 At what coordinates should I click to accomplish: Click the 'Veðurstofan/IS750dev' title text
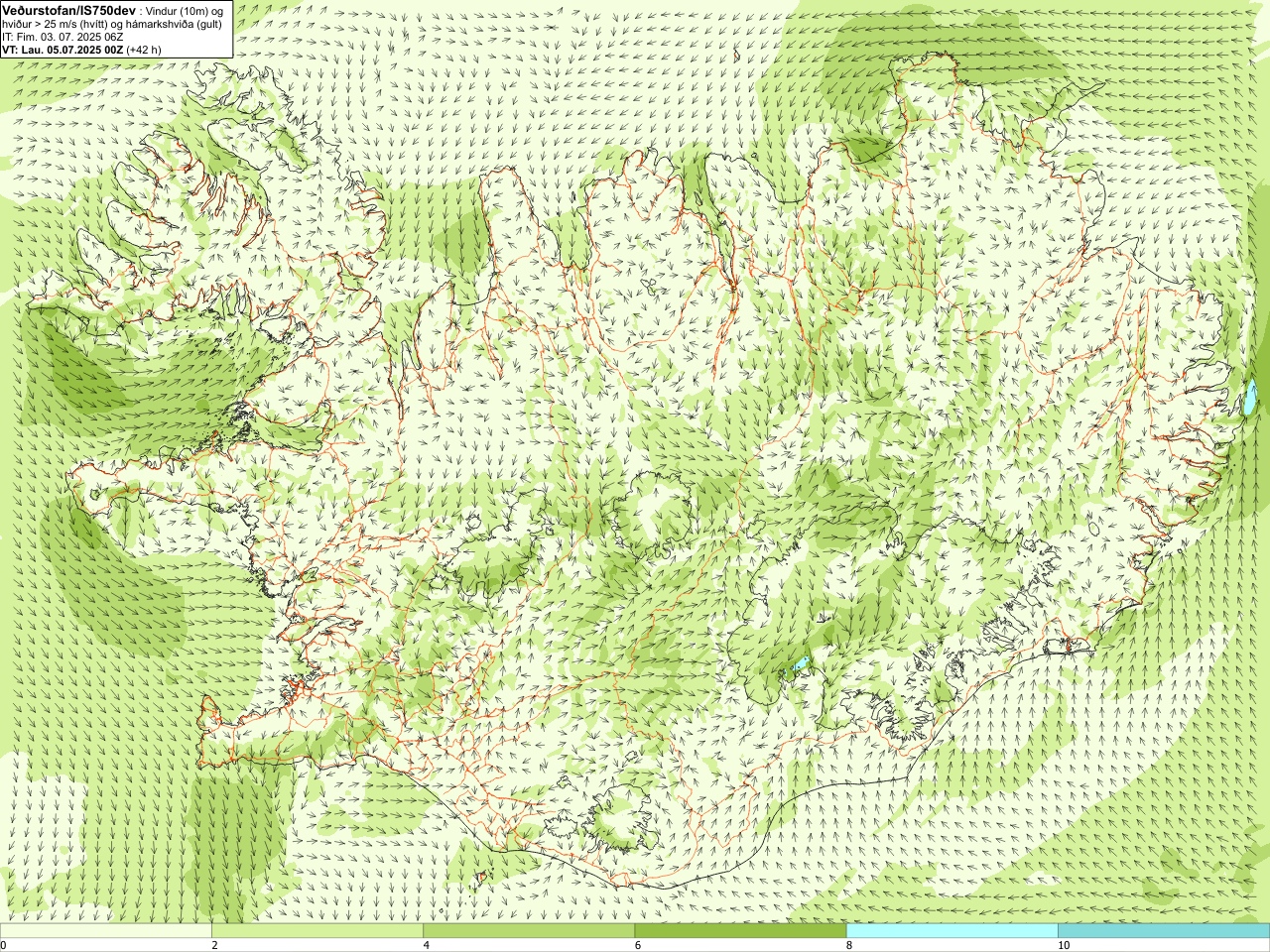[x=69, y=9]
